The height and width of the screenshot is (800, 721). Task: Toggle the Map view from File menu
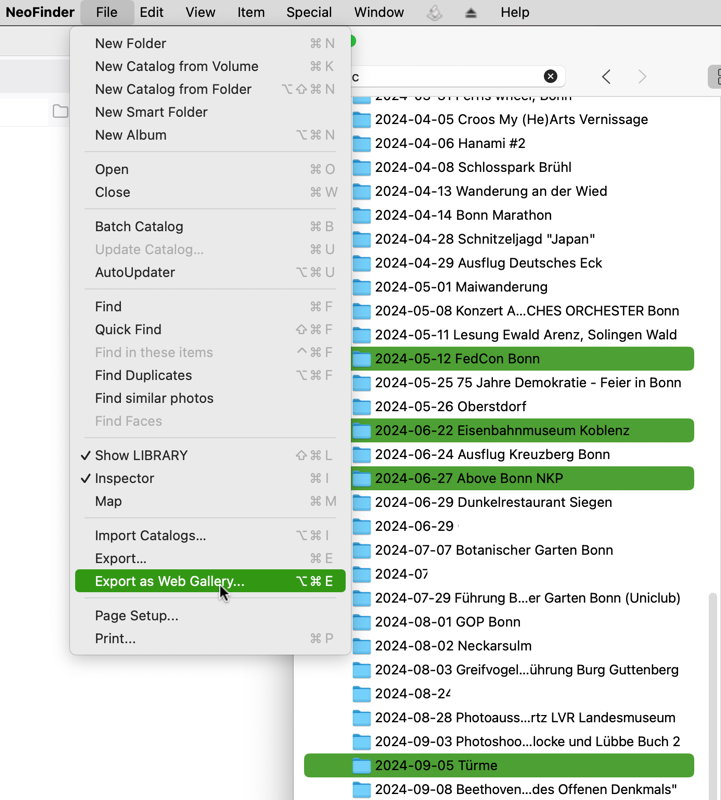(x=108, y=501)
